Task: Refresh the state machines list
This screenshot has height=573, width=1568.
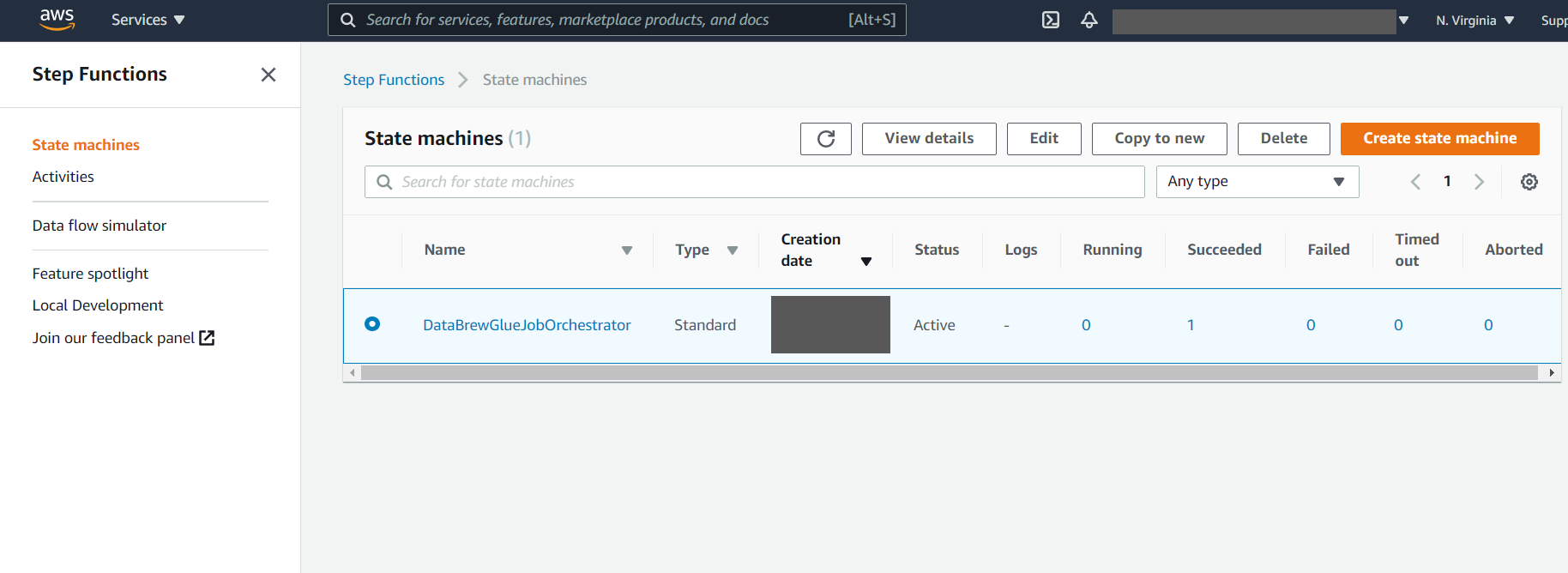Action: pyautogui.click(x=826, y=139)
